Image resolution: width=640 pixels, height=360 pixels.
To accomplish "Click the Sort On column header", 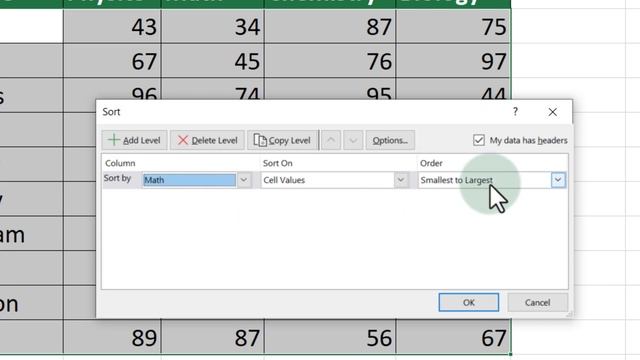I will click(278, 163).
